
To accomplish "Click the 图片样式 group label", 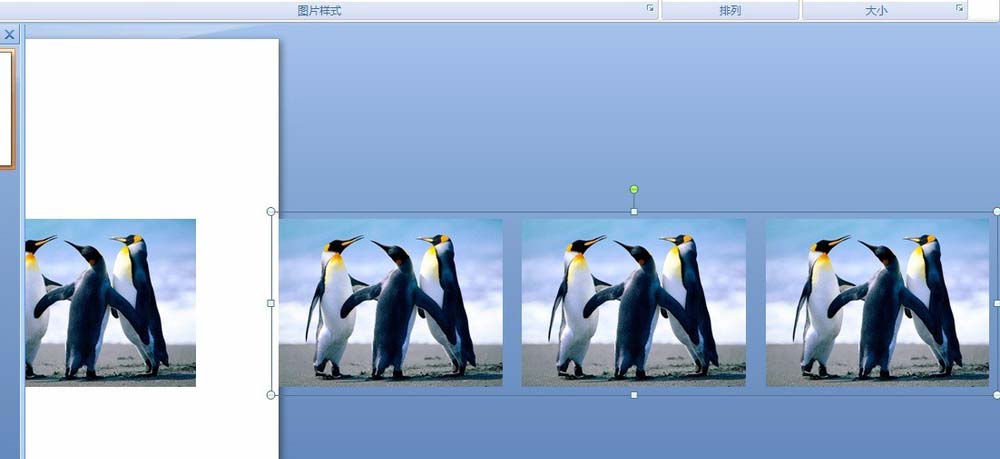I will 320,11.
